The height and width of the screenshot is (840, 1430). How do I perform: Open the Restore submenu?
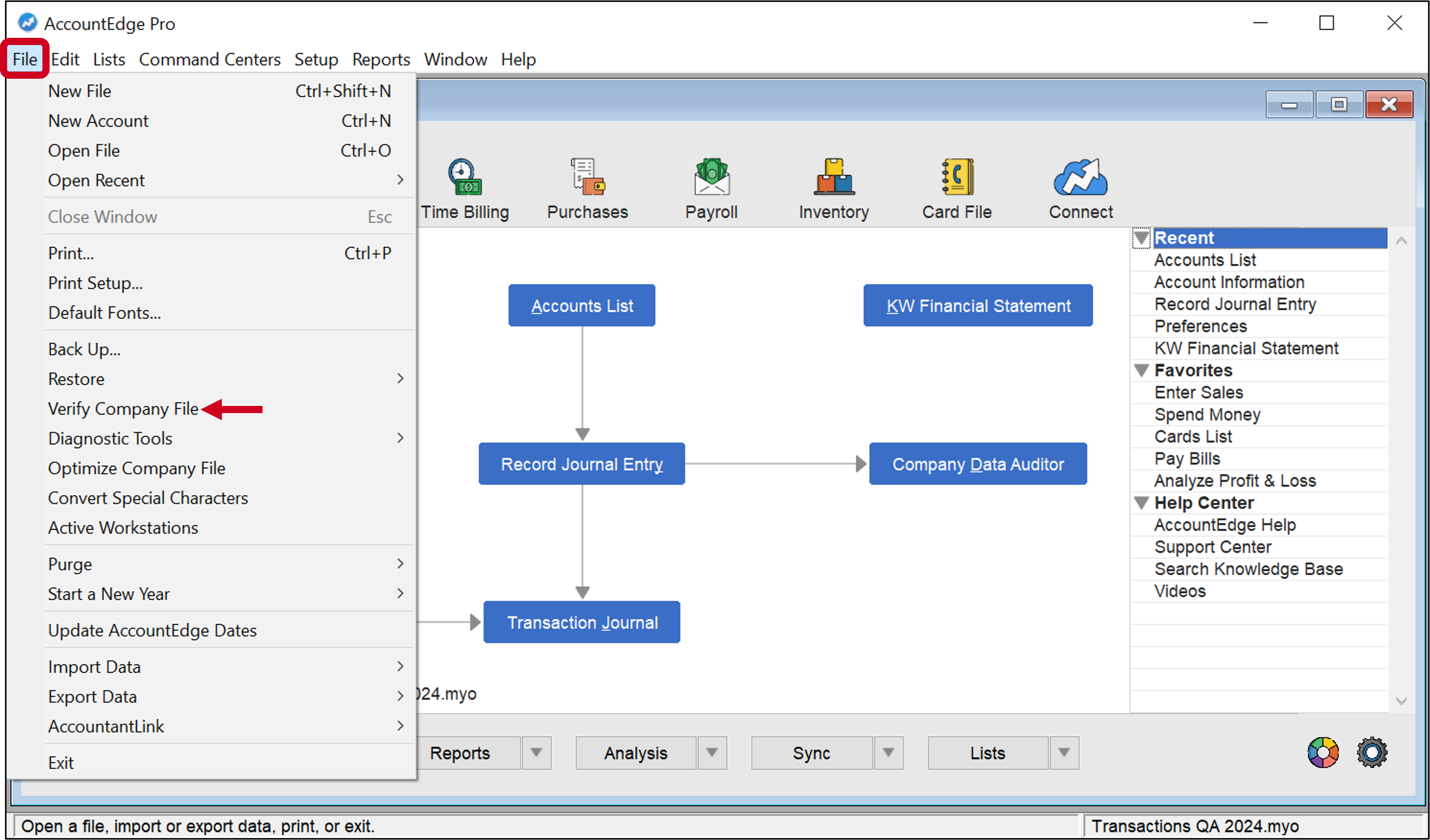pos(76,378)
